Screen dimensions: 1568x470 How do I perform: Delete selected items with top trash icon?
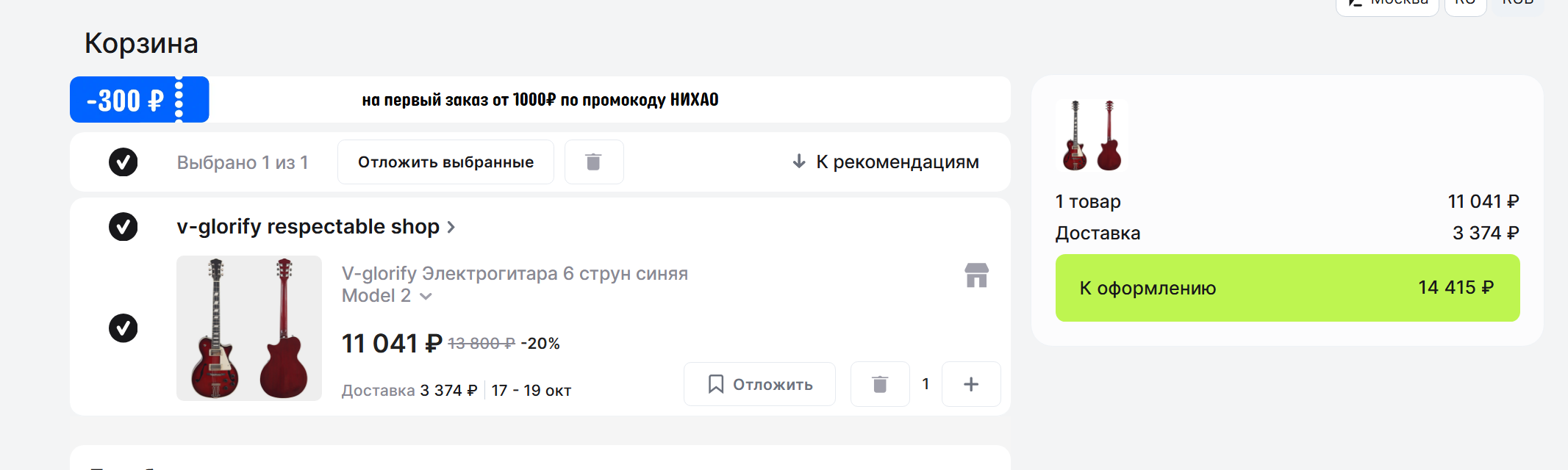click(x=594, y=162)
